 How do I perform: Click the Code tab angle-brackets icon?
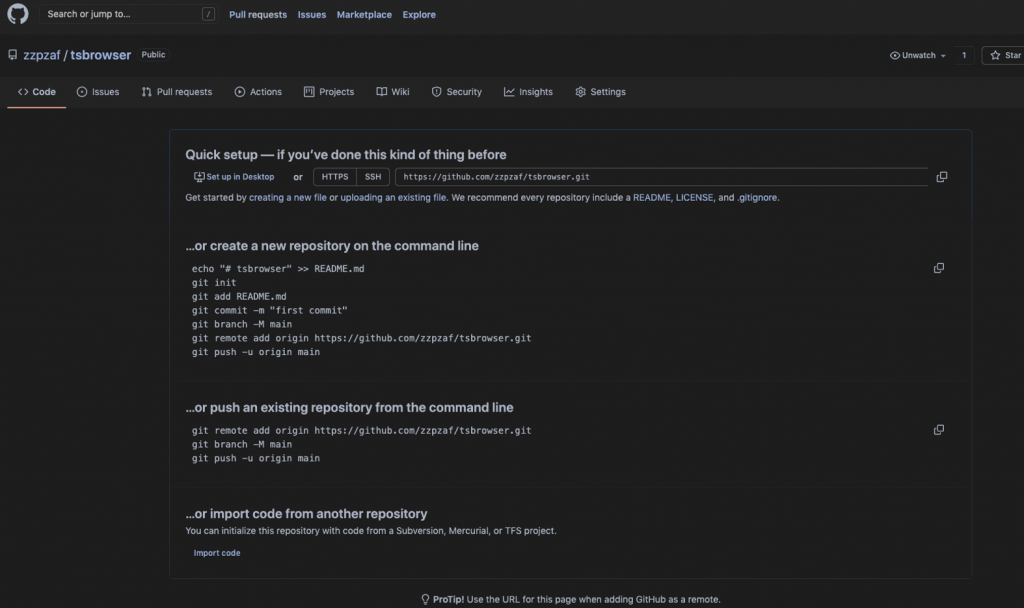[23, 92]
